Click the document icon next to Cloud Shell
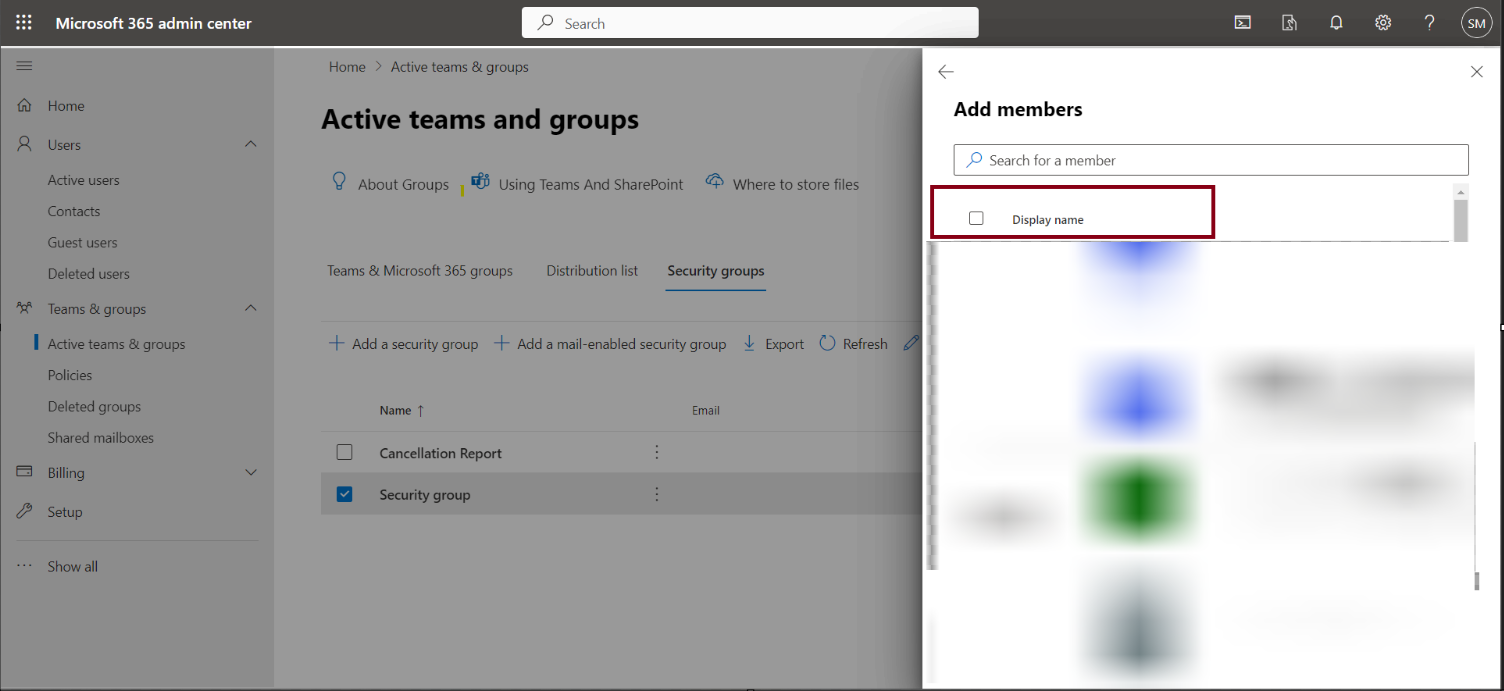1504x691 pixels. (x=1290, y=23)
